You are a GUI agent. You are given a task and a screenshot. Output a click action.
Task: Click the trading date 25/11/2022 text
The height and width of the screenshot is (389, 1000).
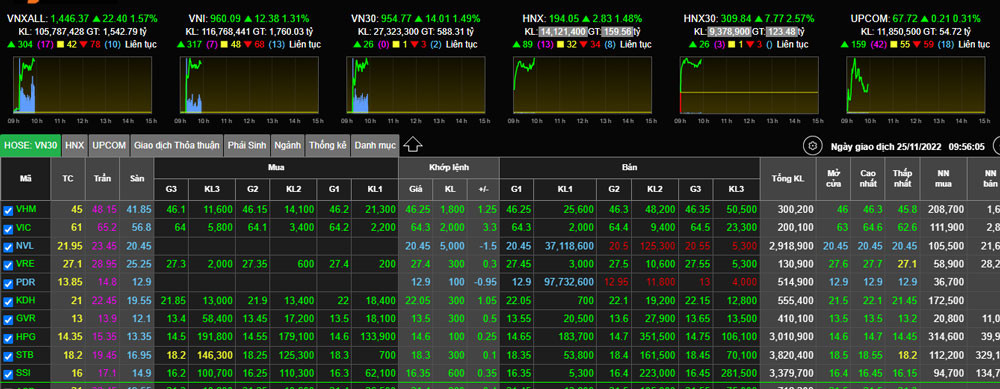918,147
